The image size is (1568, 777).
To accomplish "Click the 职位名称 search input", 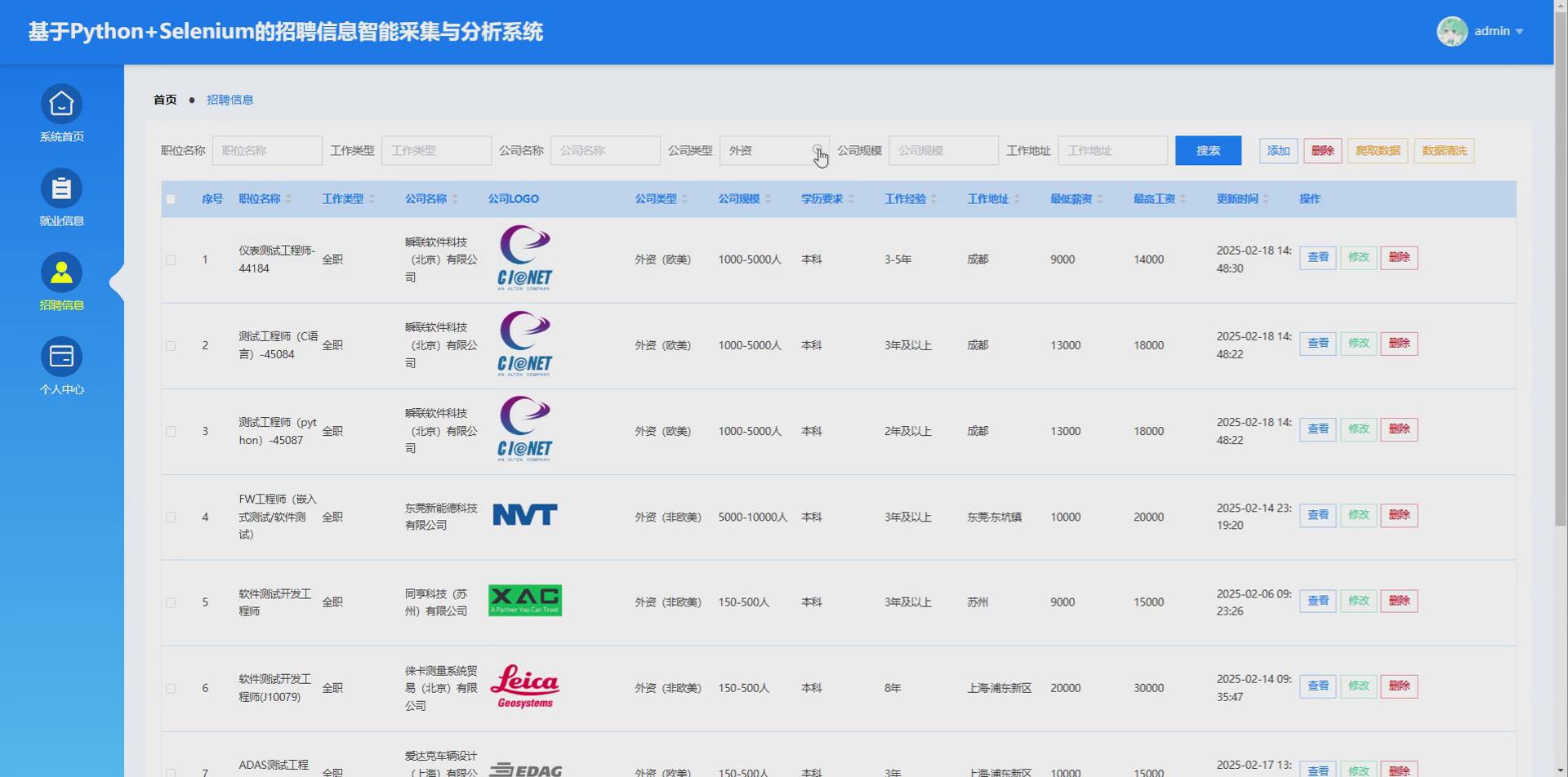I will point(267,150).
